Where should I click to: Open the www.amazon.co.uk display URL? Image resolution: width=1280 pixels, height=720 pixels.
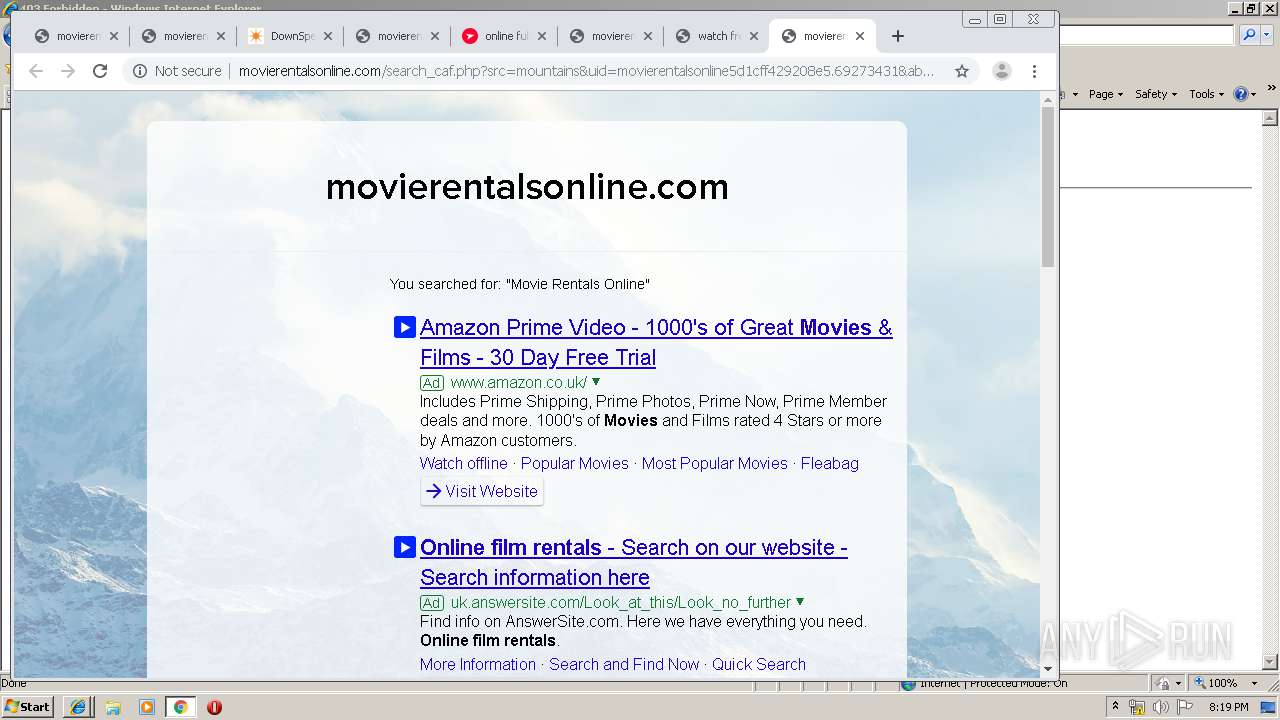[519, 382]
